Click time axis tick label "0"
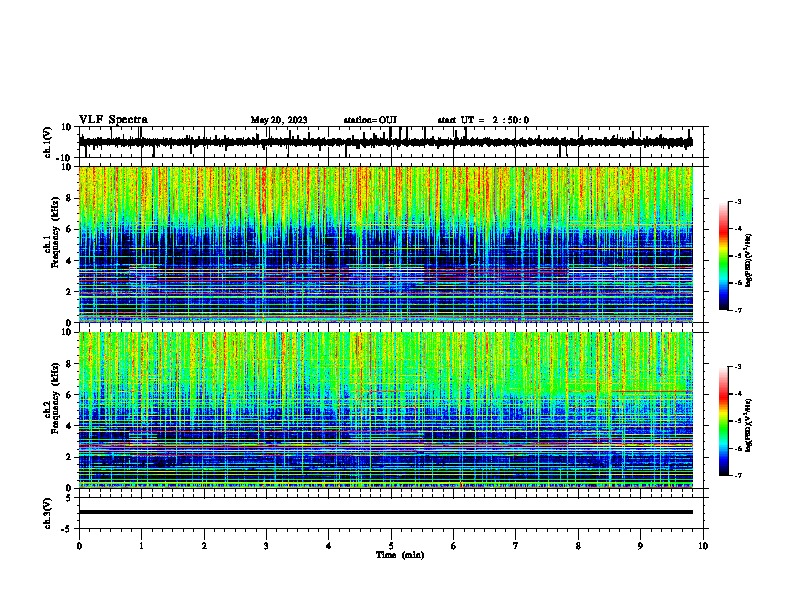This screenshot has height=612, width=792. tap(79, 546)
